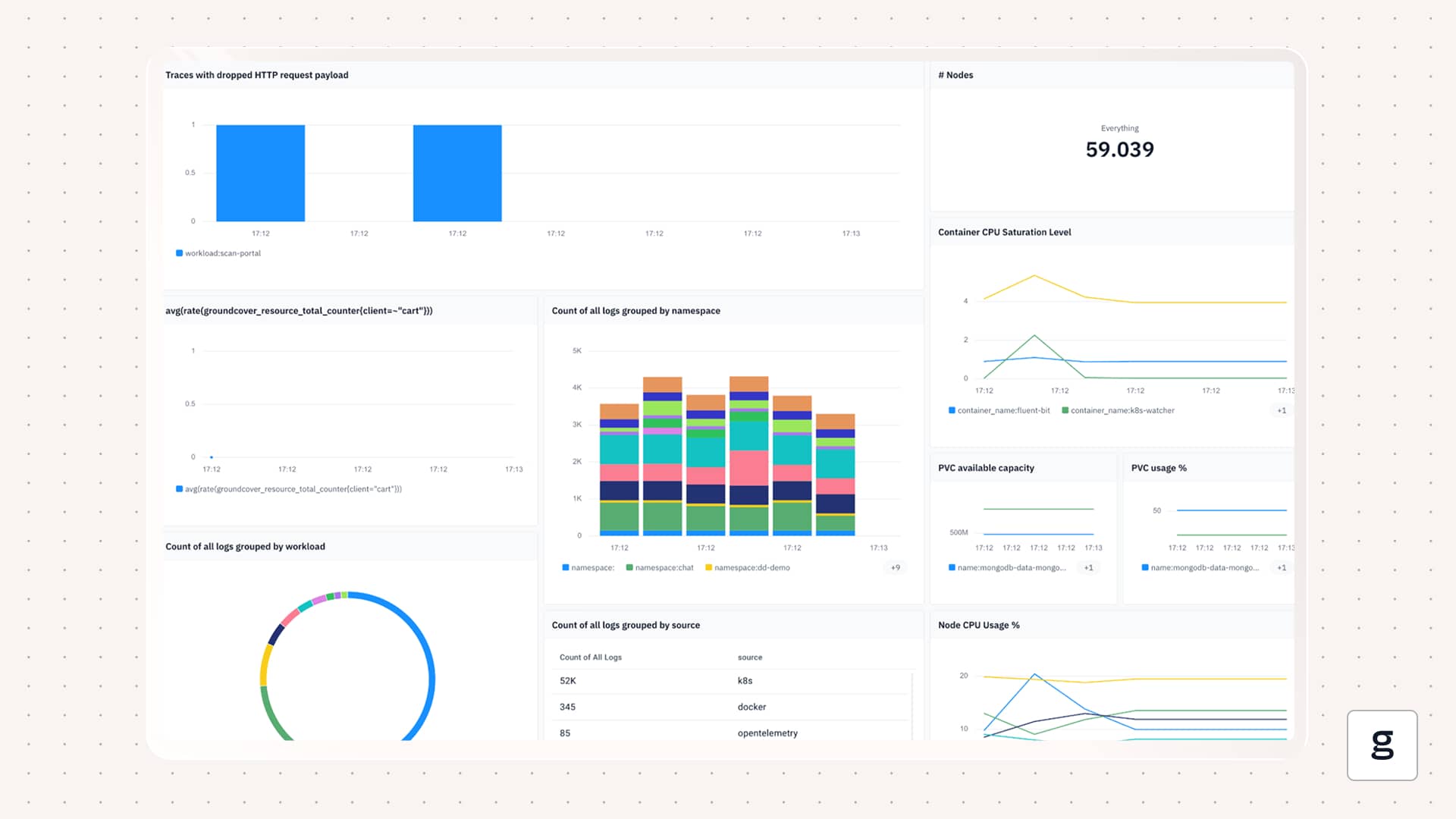Expand +1 more series in CPU Saturation legend
The height and width of the screenshot is (819, 1456).
(x=1281, y=410)
